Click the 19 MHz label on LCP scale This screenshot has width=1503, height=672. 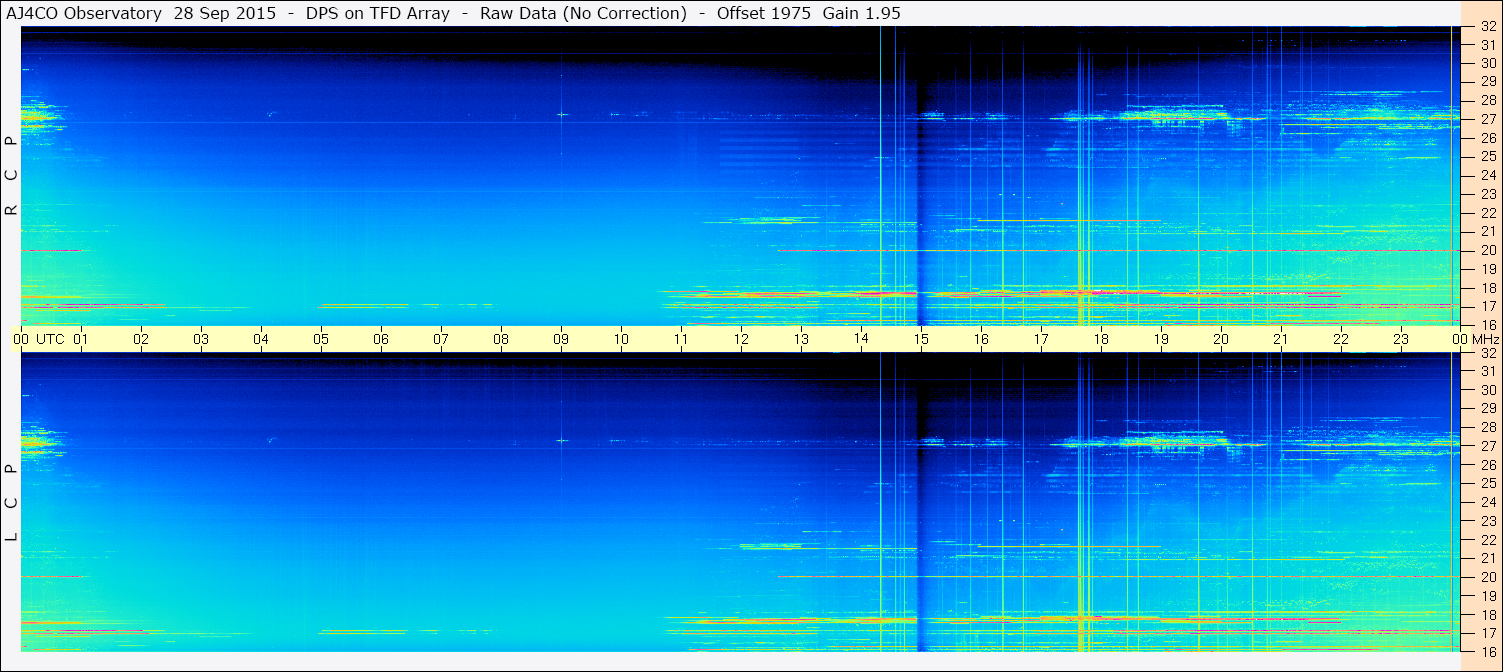click(x=1488, y=596)
